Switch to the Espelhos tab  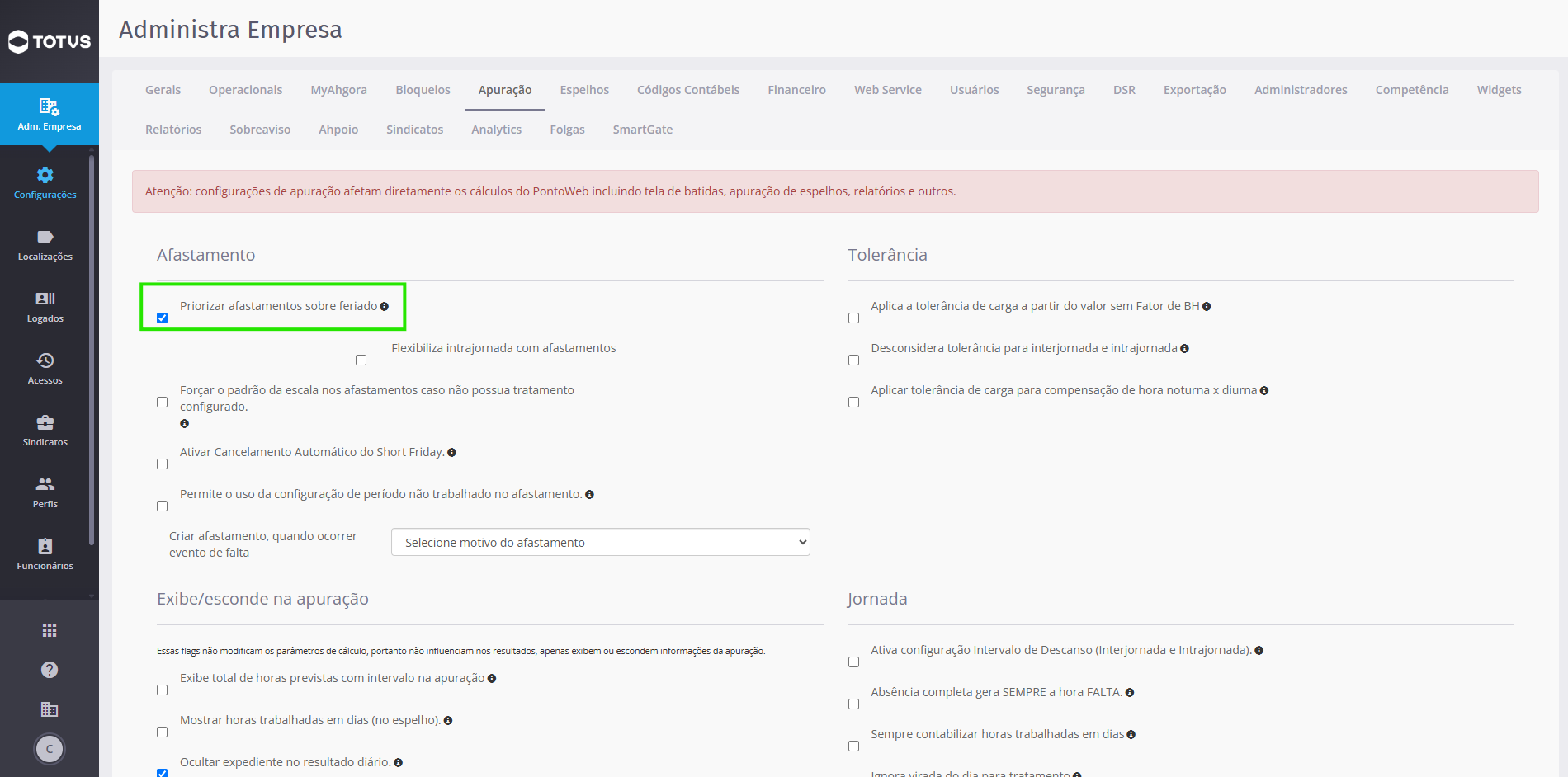584,90
